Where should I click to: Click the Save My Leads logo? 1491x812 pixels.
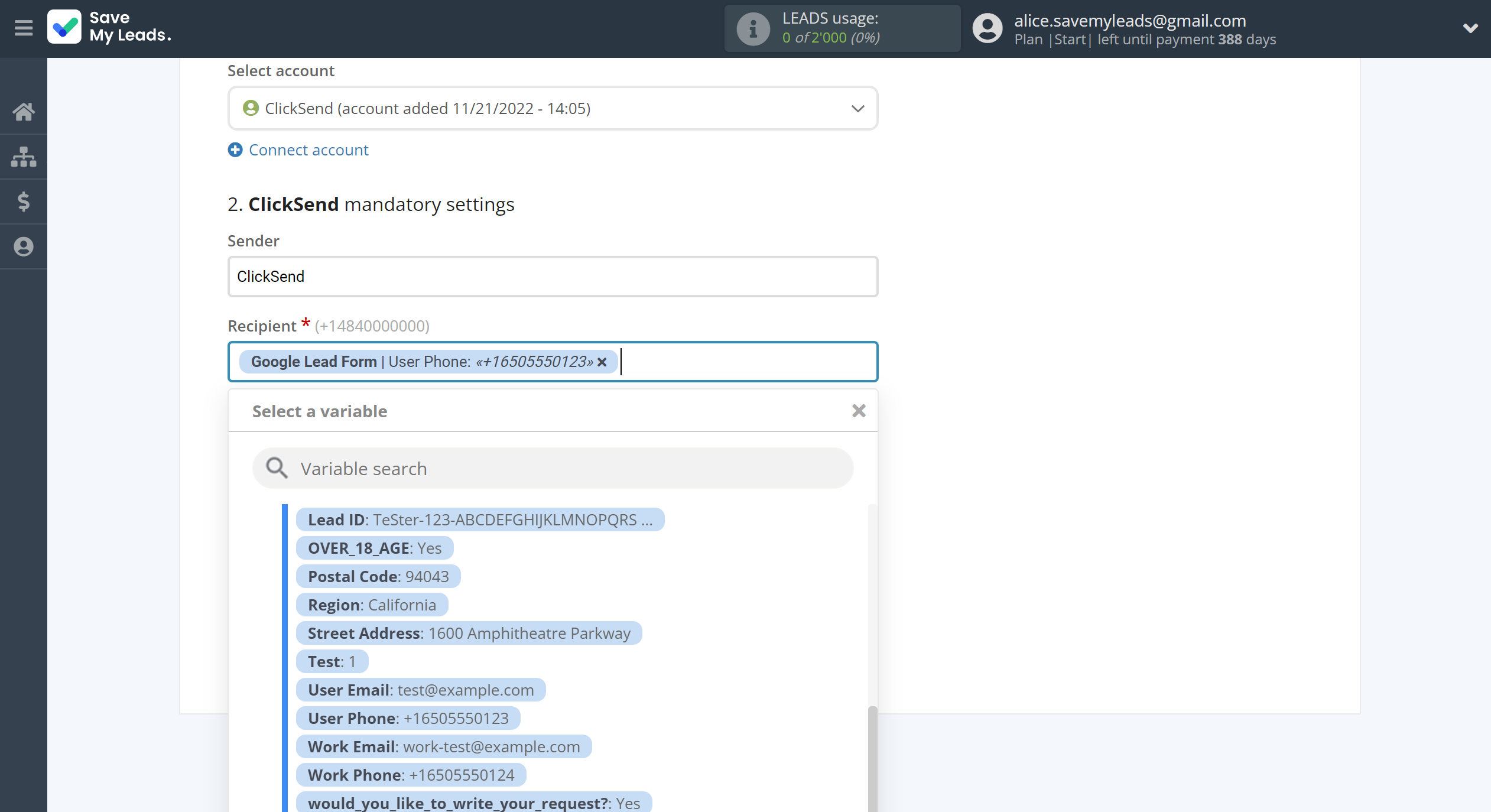[110, 27]
